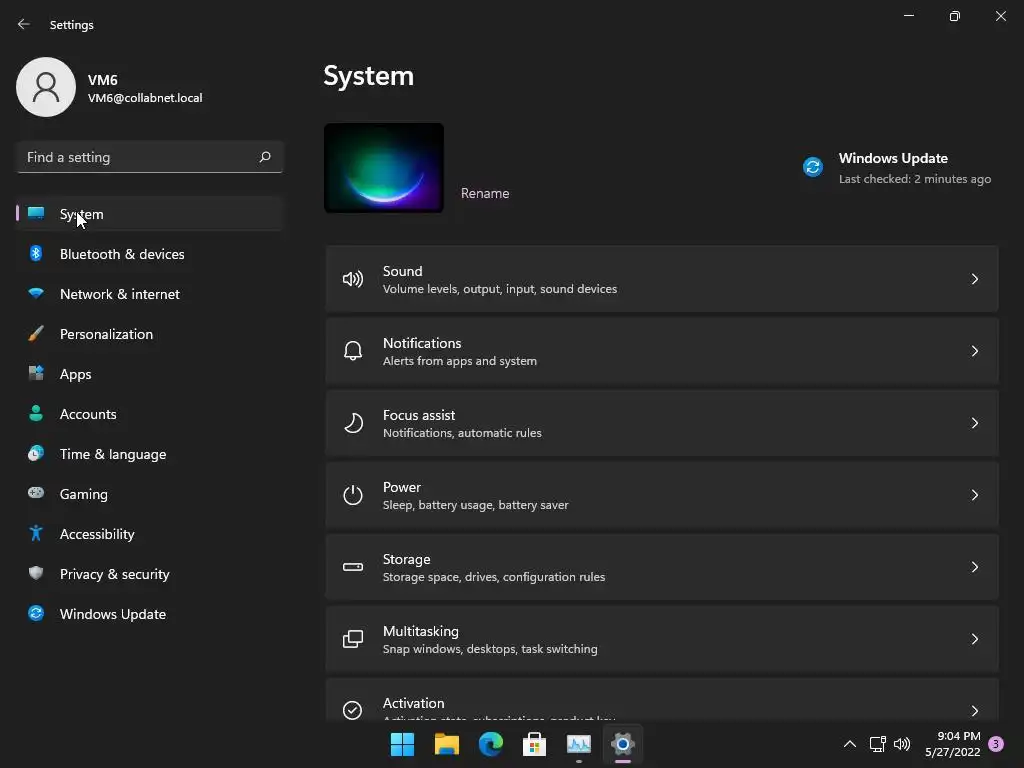
Task: Click the Focus assist moon icon
Action: [x=353, y=423]
